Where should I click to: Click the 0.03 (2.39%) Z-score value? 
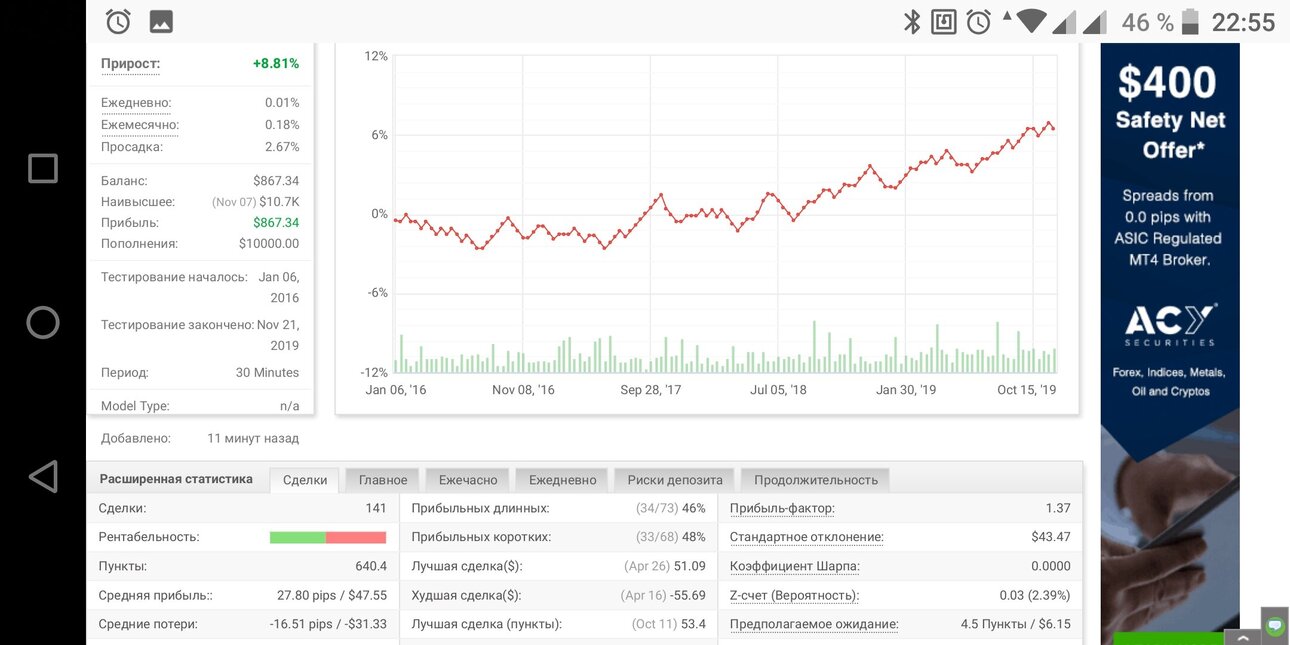[1035, 595]
